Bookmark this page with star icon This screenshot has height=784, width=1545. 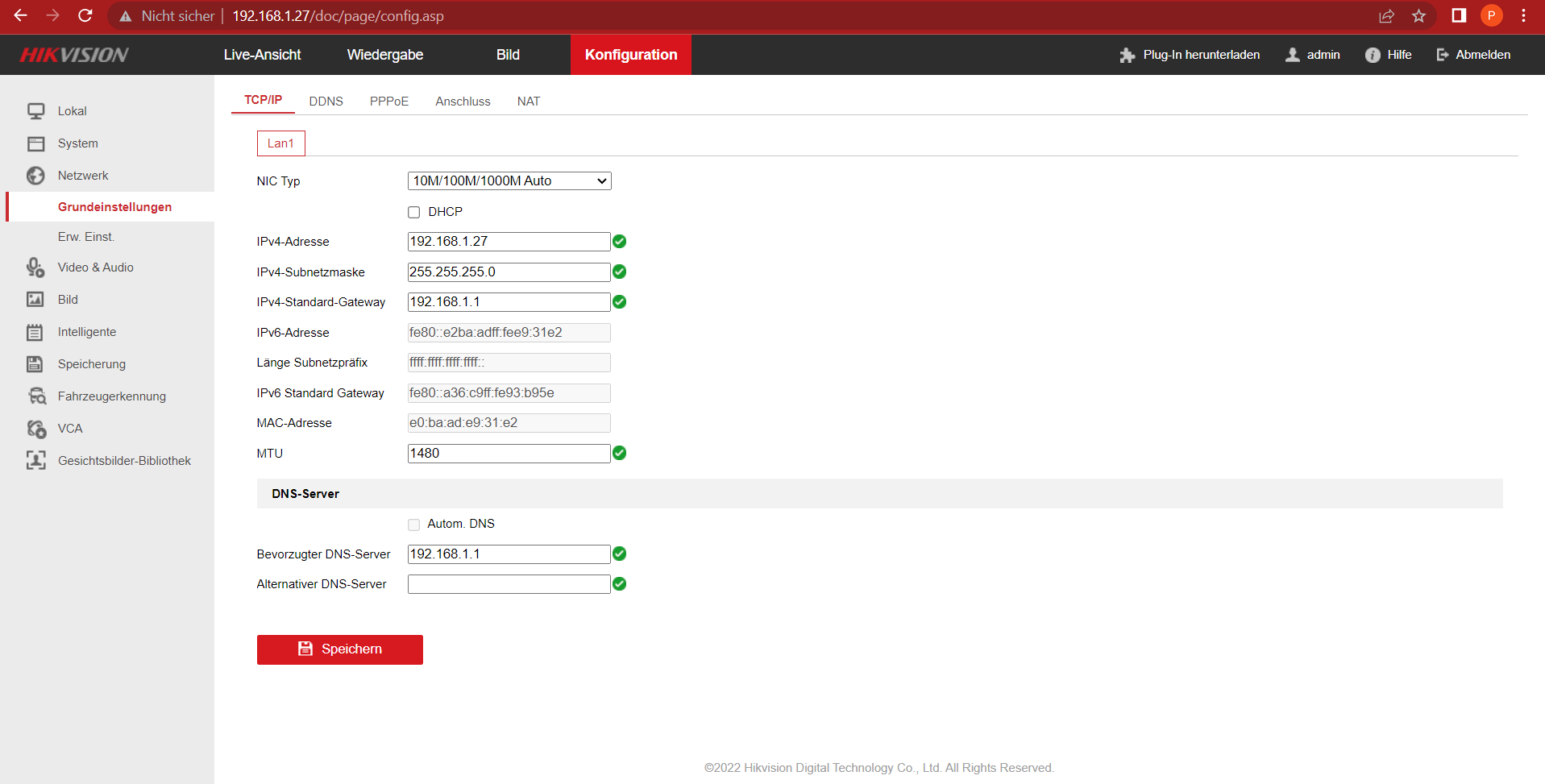coord(1418,16)
